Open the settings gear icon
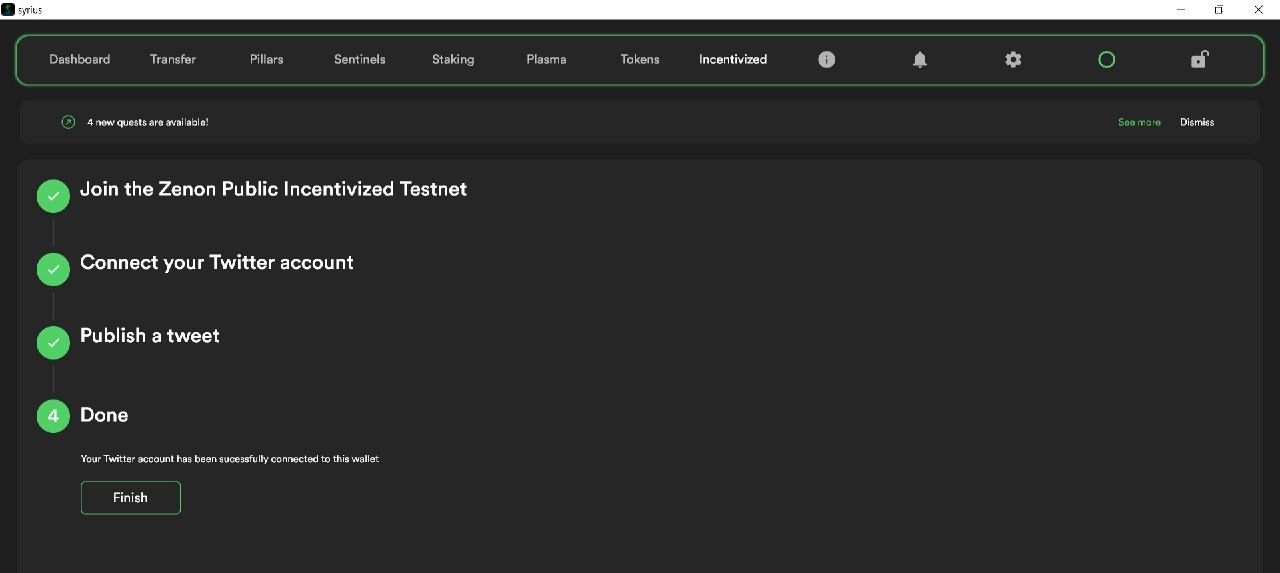This screenshot has height=573, width=1280. click(1013, 60)
